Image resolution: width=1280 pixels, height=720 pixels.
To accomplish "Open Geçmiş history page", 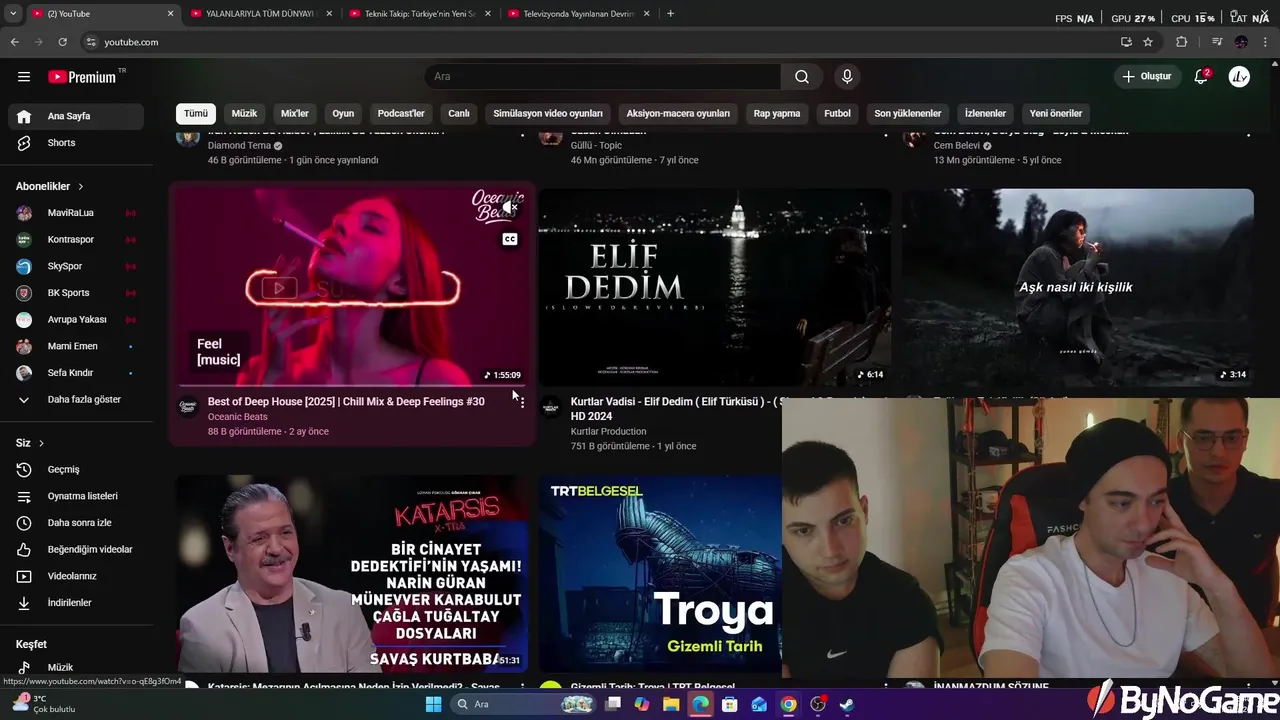I will [x=76, y=470].
